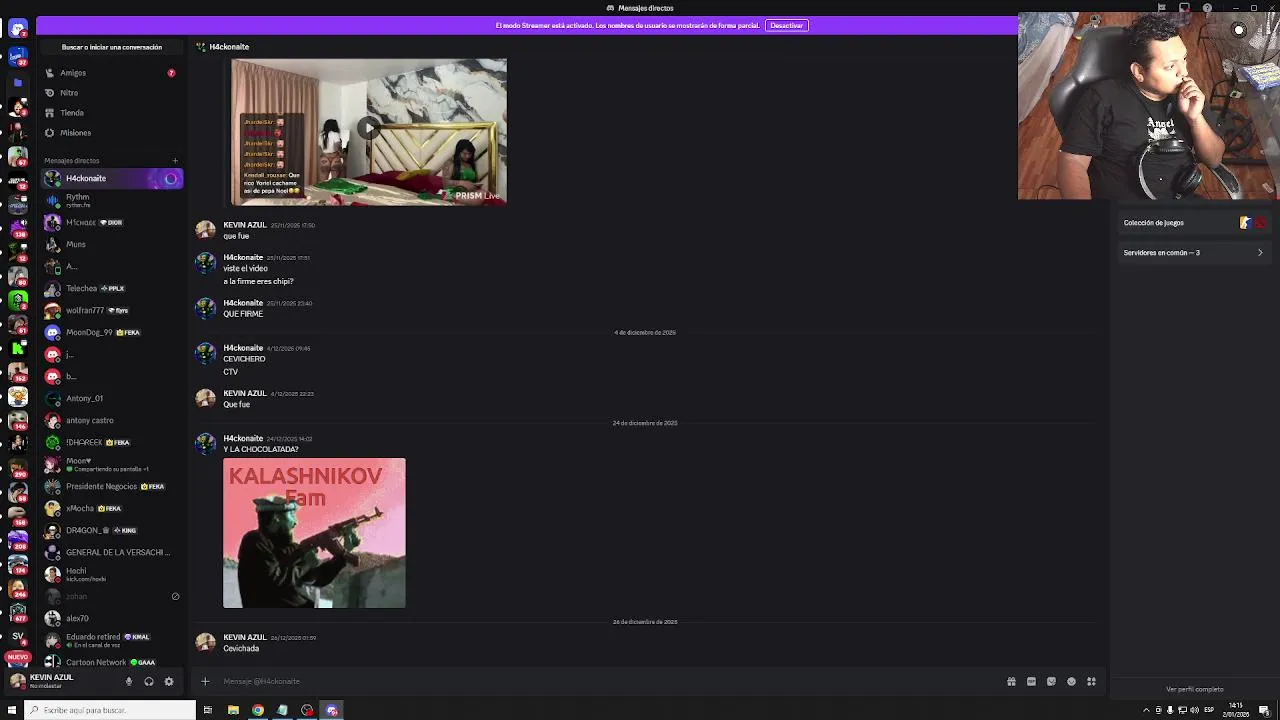Open attachment plus button in message bar
This screenshot has width=1280, height=720.
(x=205, y=681)
